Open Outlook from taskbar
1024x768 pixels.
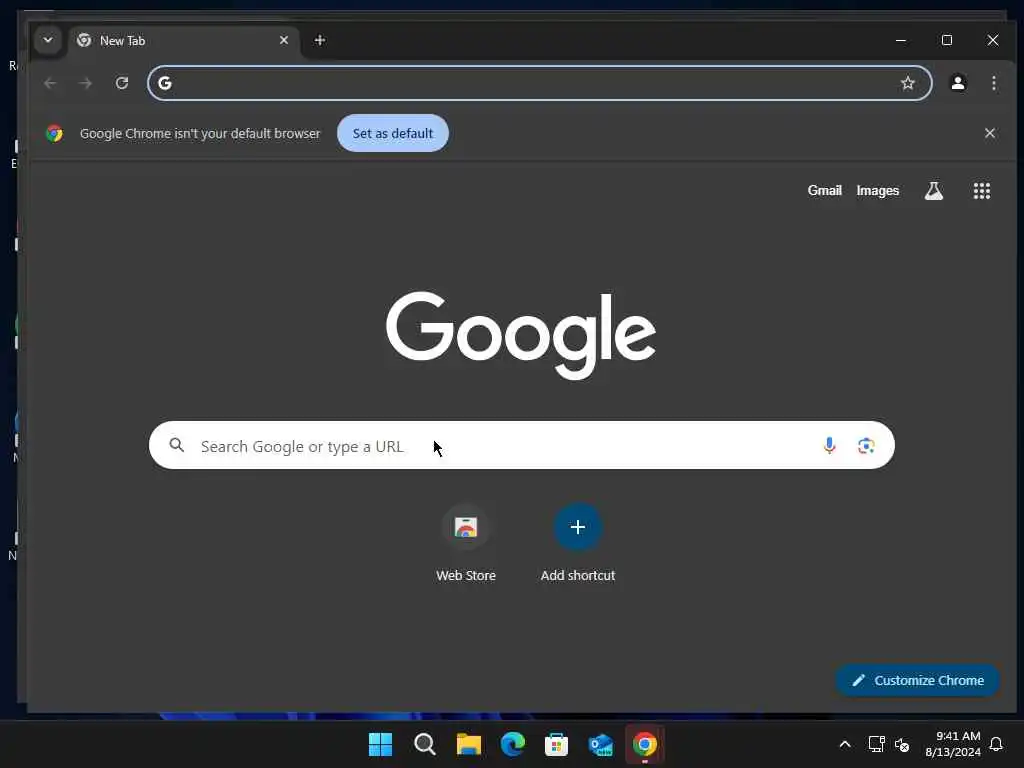click(x=600, y=744)
